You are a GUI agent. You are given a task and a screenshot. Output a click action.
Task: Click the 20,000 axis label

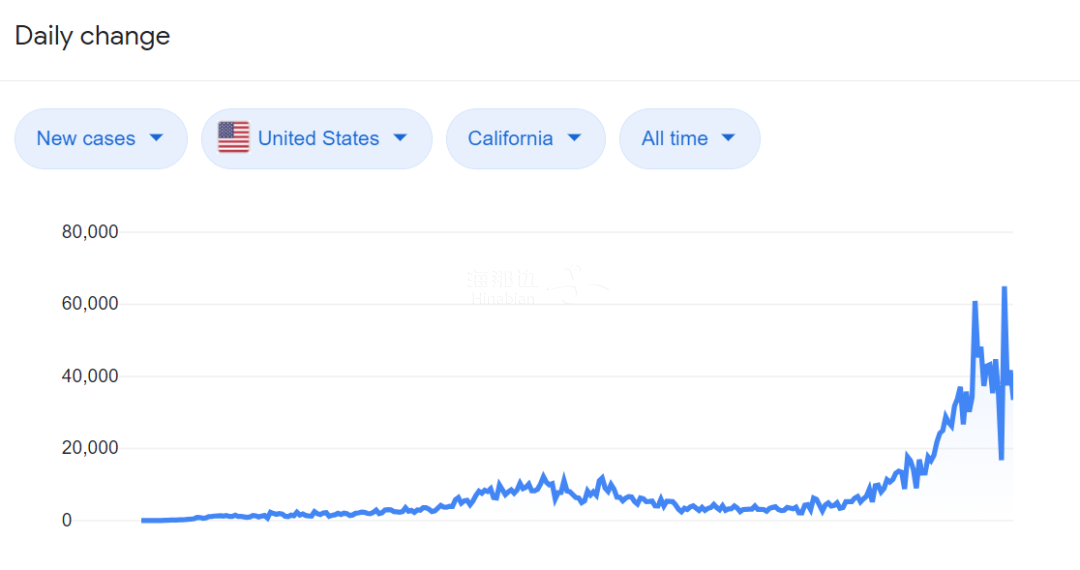(90, 447)
